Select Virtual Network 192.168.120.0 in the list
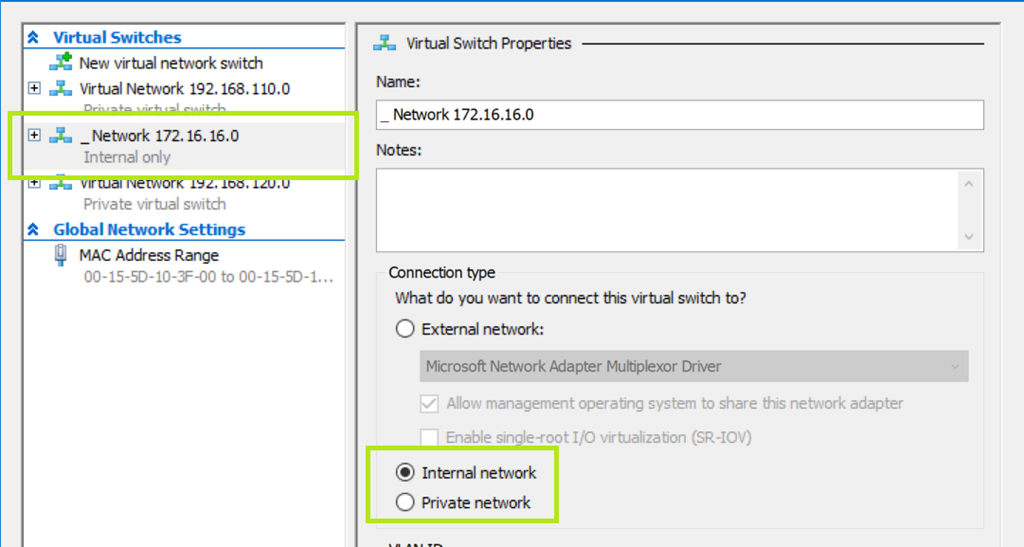The width and height of the screenshot is (1024, 547). pos(184,184)
